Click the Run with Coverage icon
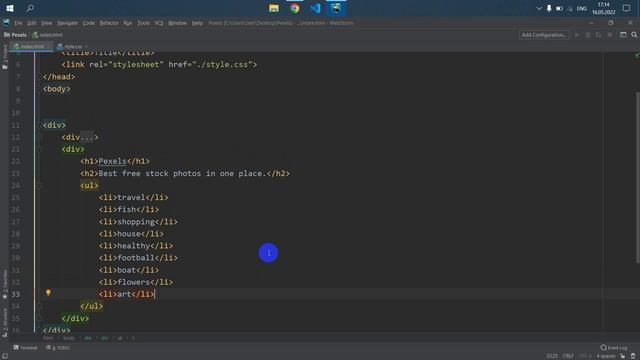Image resolution: width=640 pixels, height=360 pixels. [x=599, y=35]
